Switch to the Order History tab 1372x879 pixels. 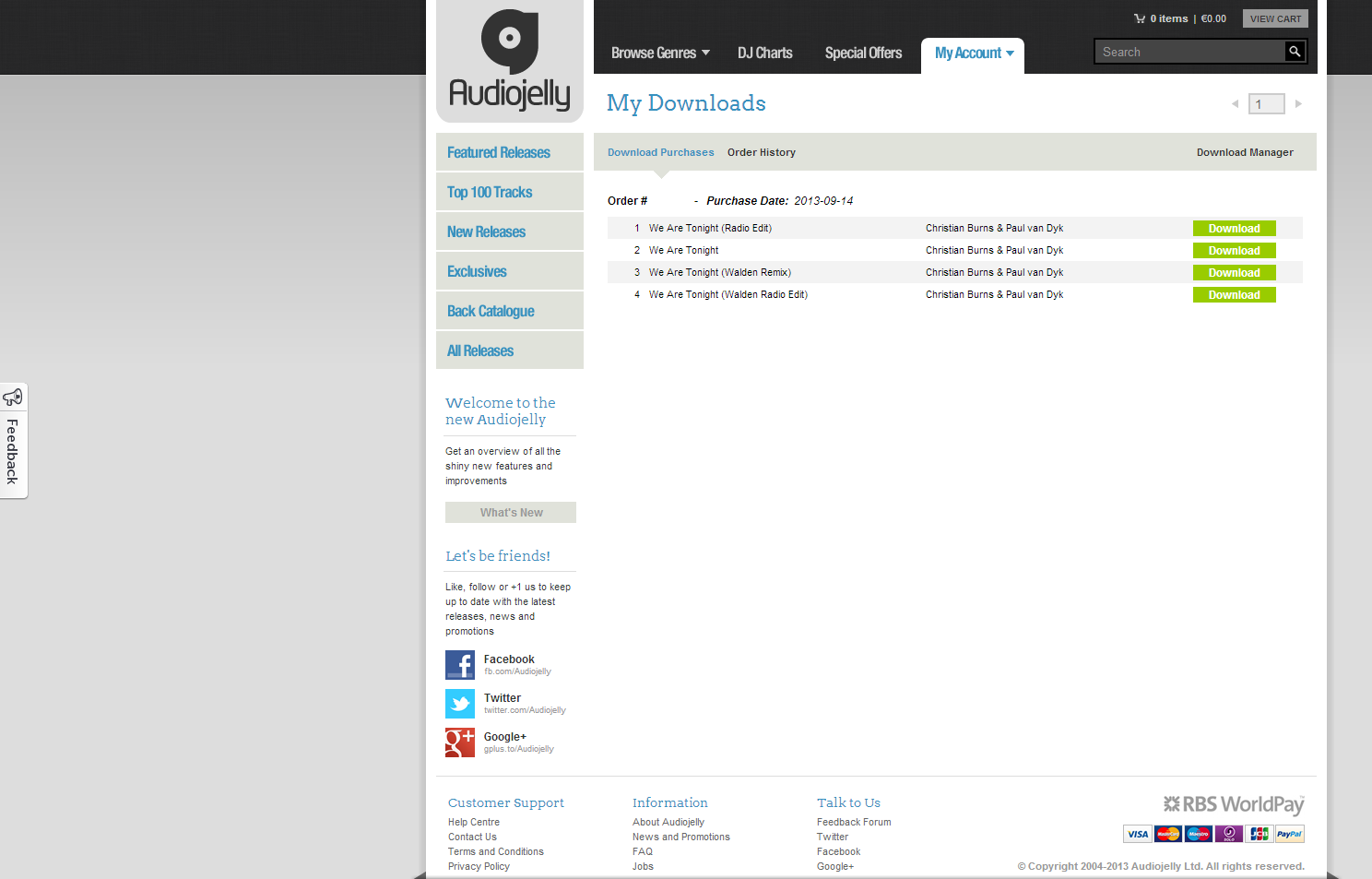[x=761, y=153]
